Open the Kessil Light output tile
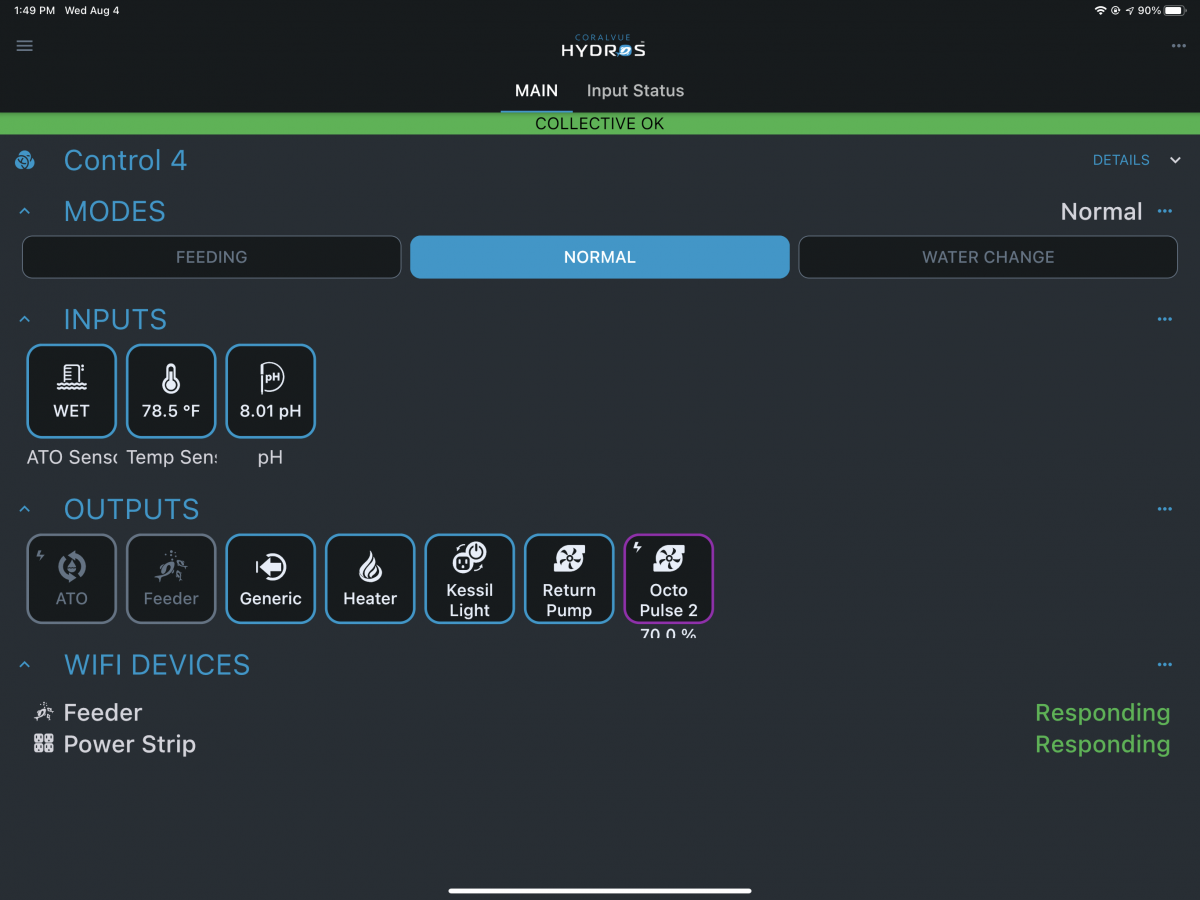This screenshot has height=900, width=1200. coord(470,579)
